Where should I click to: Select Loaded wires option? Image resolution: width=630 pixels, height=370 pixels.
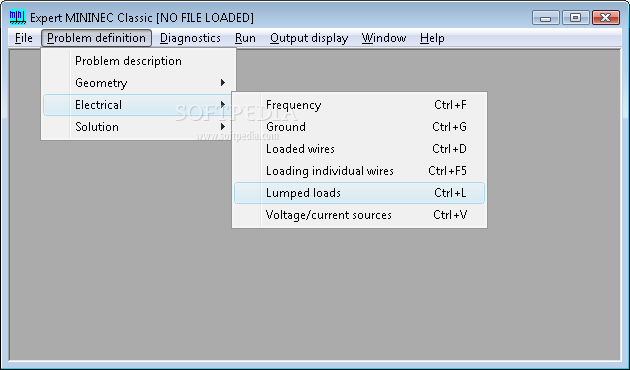click(359, 149)
